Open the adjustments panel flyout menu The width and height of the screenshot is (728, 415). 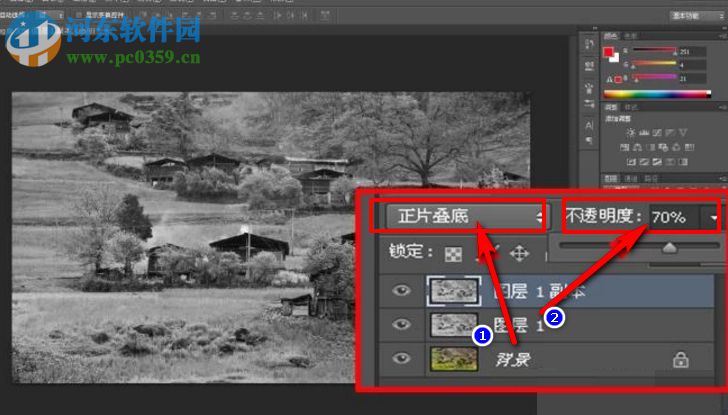pos(723,108)
